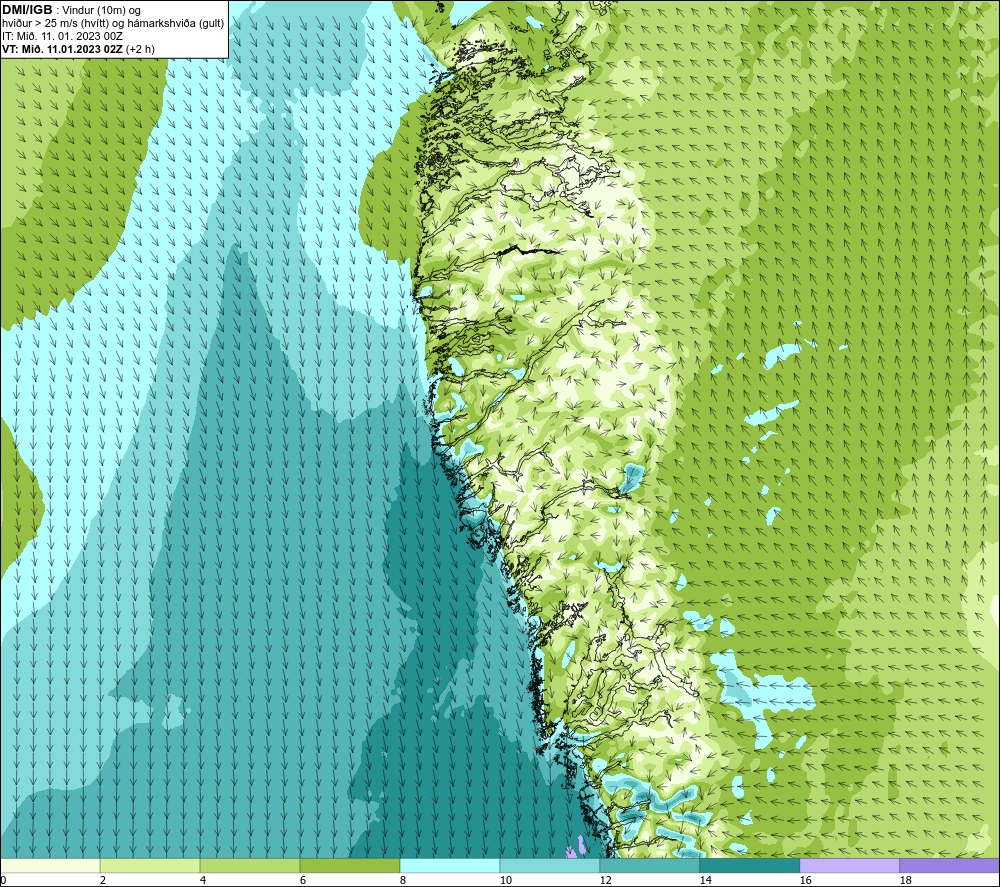Click the legend scale value 16

pos(805,881)
